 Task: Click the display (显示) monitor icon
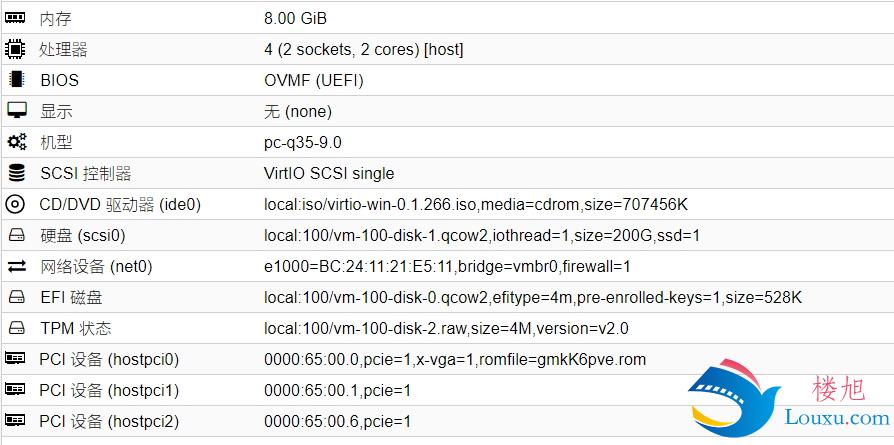[17, 110]
